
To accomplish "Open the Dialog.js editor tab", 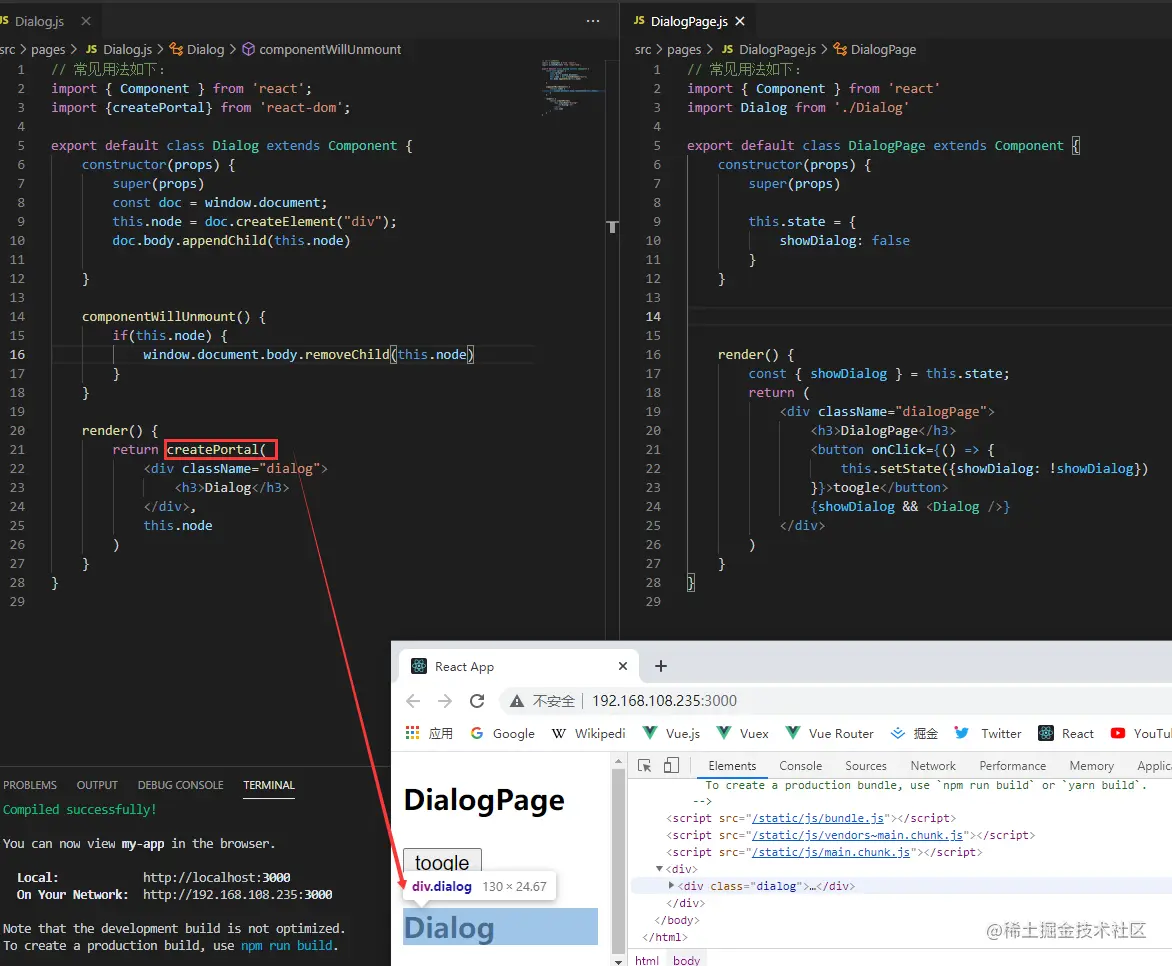I will [39, 22].
